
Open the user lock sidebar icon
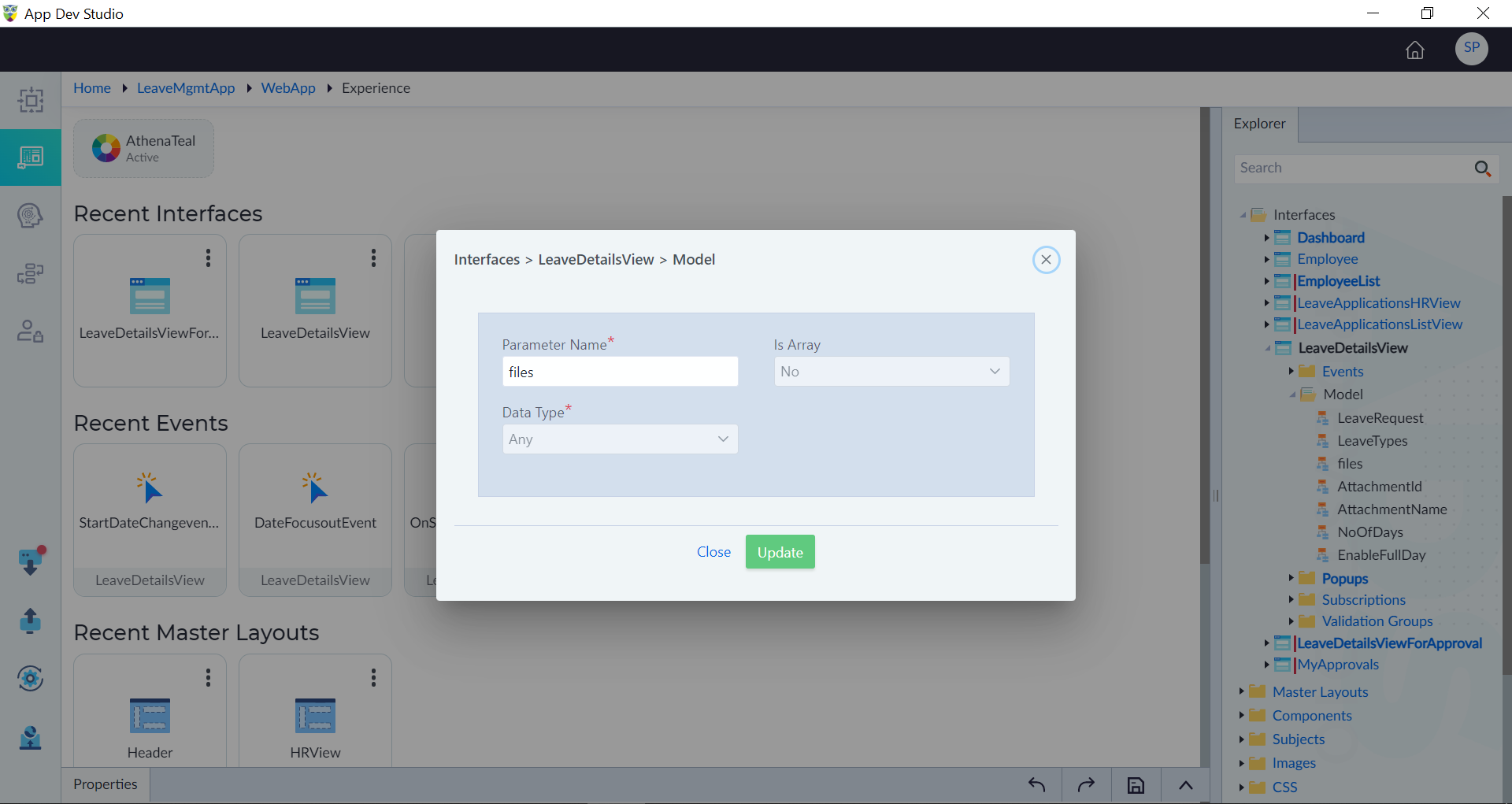[x=30, y=331]
